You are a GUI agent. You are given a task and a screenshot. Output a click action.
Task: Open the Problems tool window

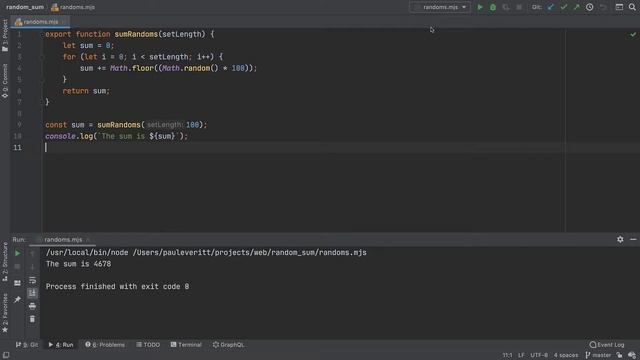105,345
